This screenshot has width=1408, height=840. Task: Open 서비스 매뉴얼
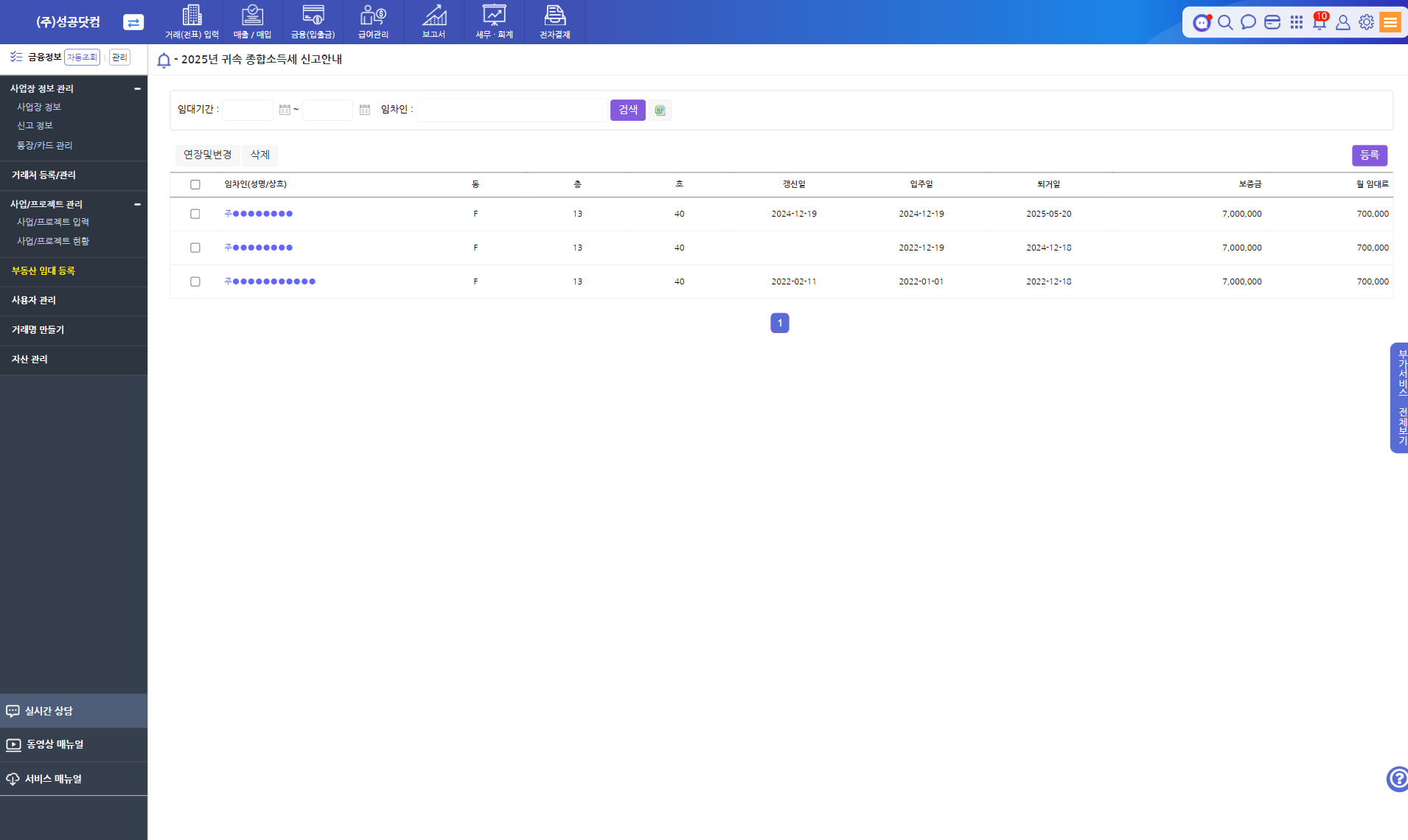click(x=74, y=779)
